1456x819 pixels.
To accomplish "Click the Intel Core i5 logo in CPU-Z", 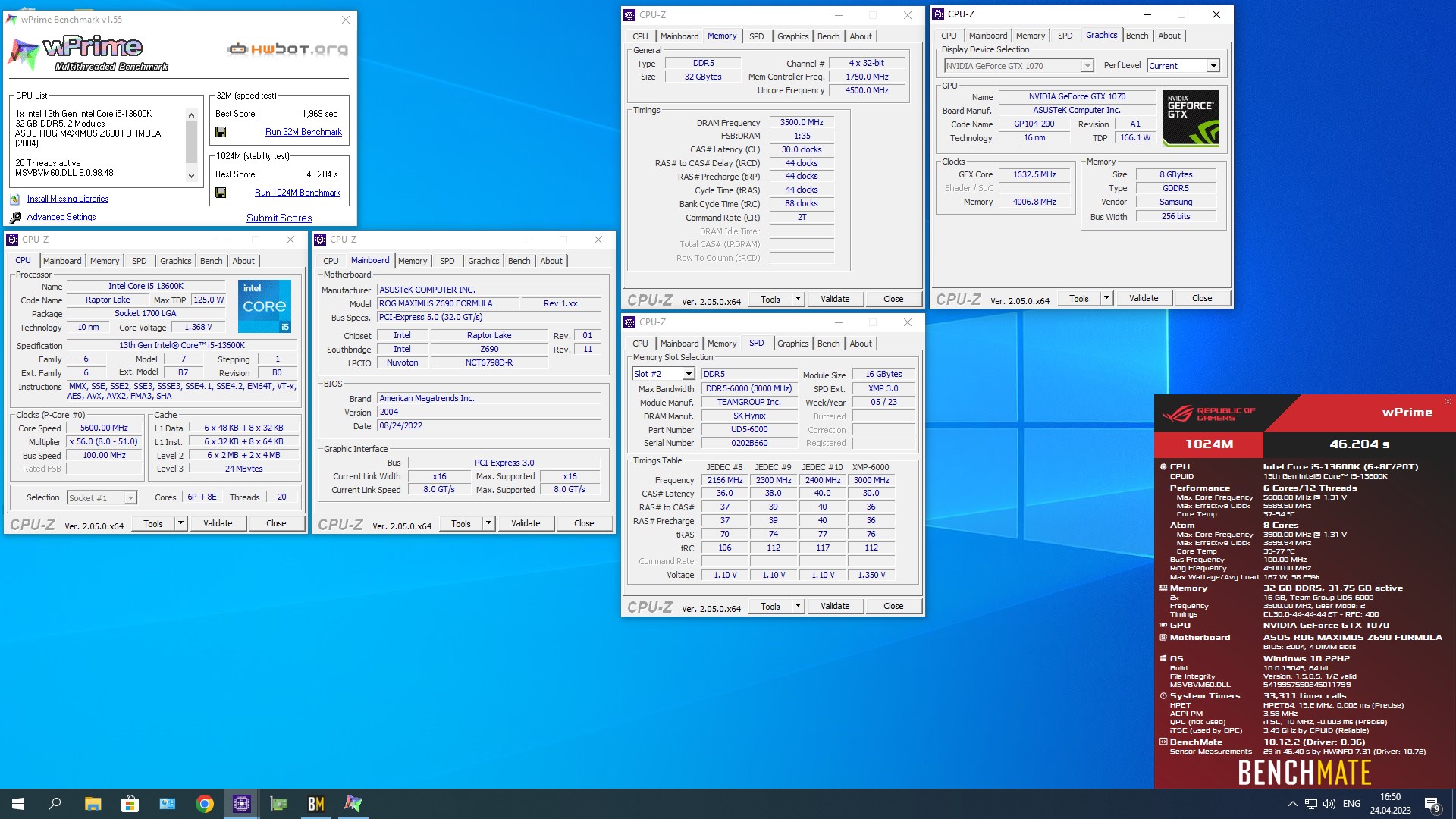I will coord(265,306).
